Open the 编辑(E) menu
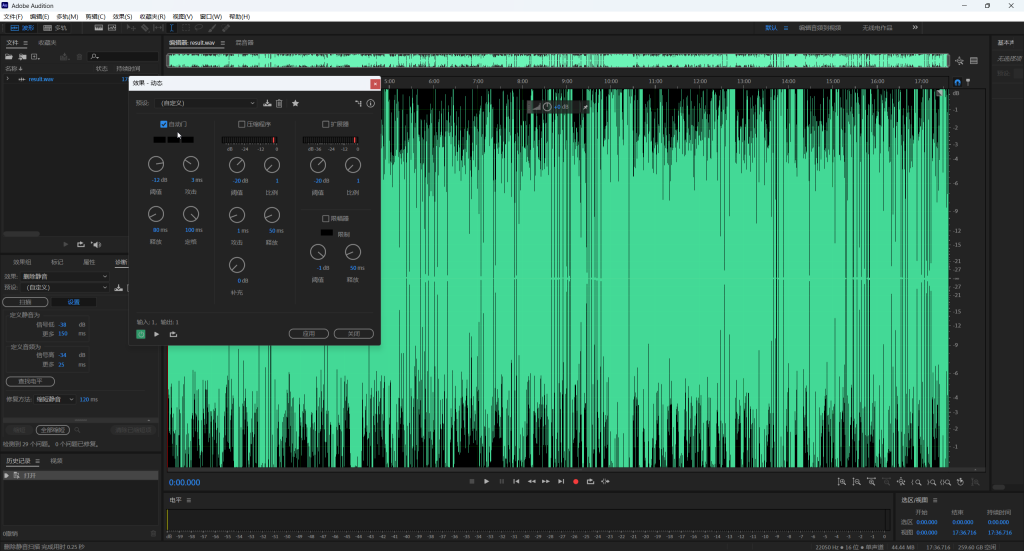The image size is (1024, 551). (x=39, y=16)
